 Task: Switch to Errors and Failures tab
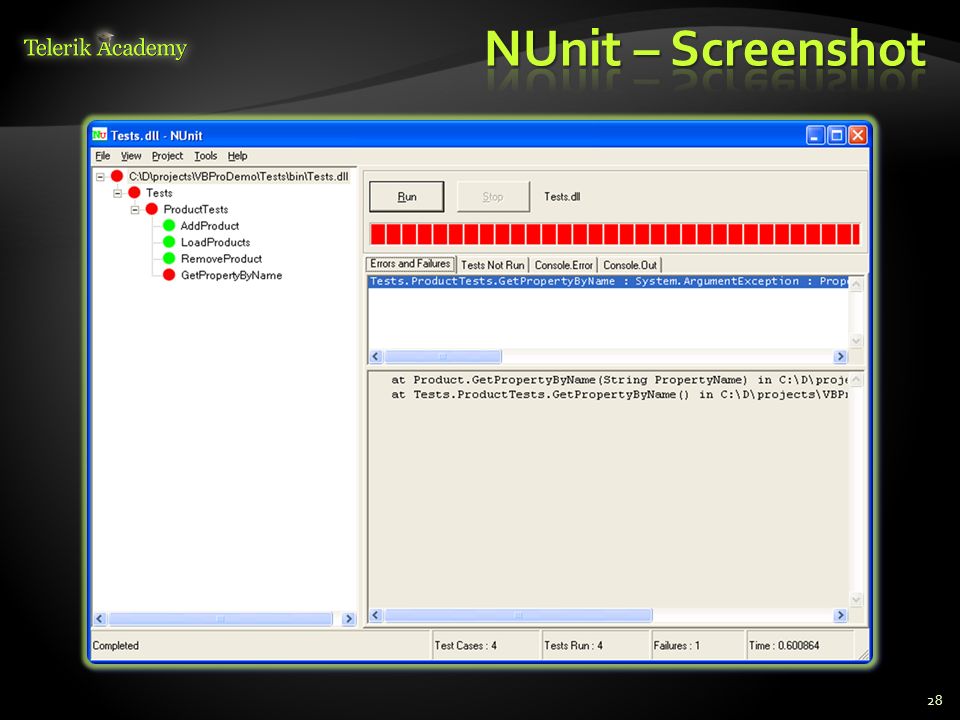point(410,264)
